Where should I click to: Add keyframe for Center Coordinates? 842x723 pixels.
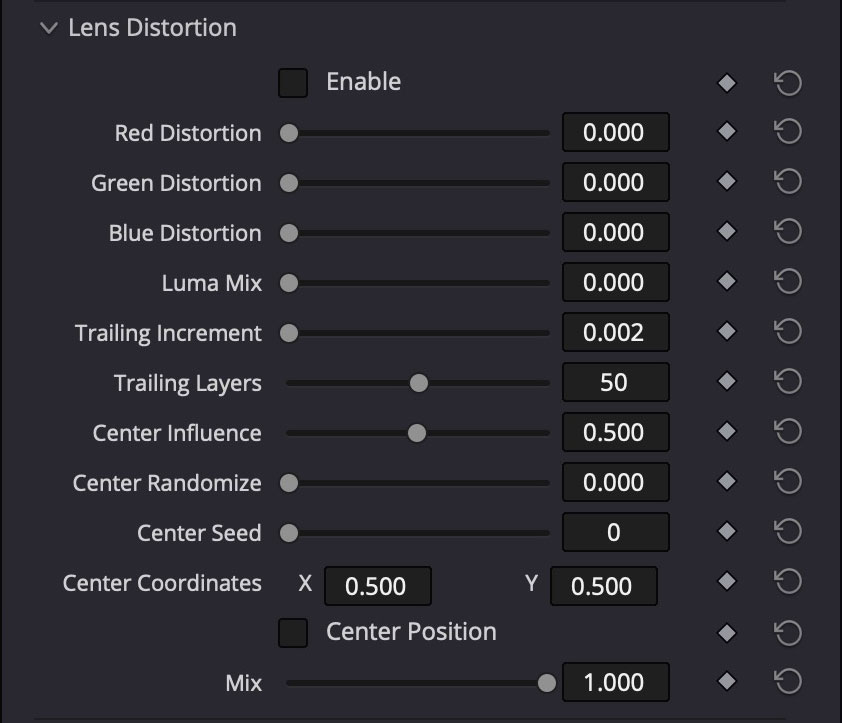click(x=726, y=582)
